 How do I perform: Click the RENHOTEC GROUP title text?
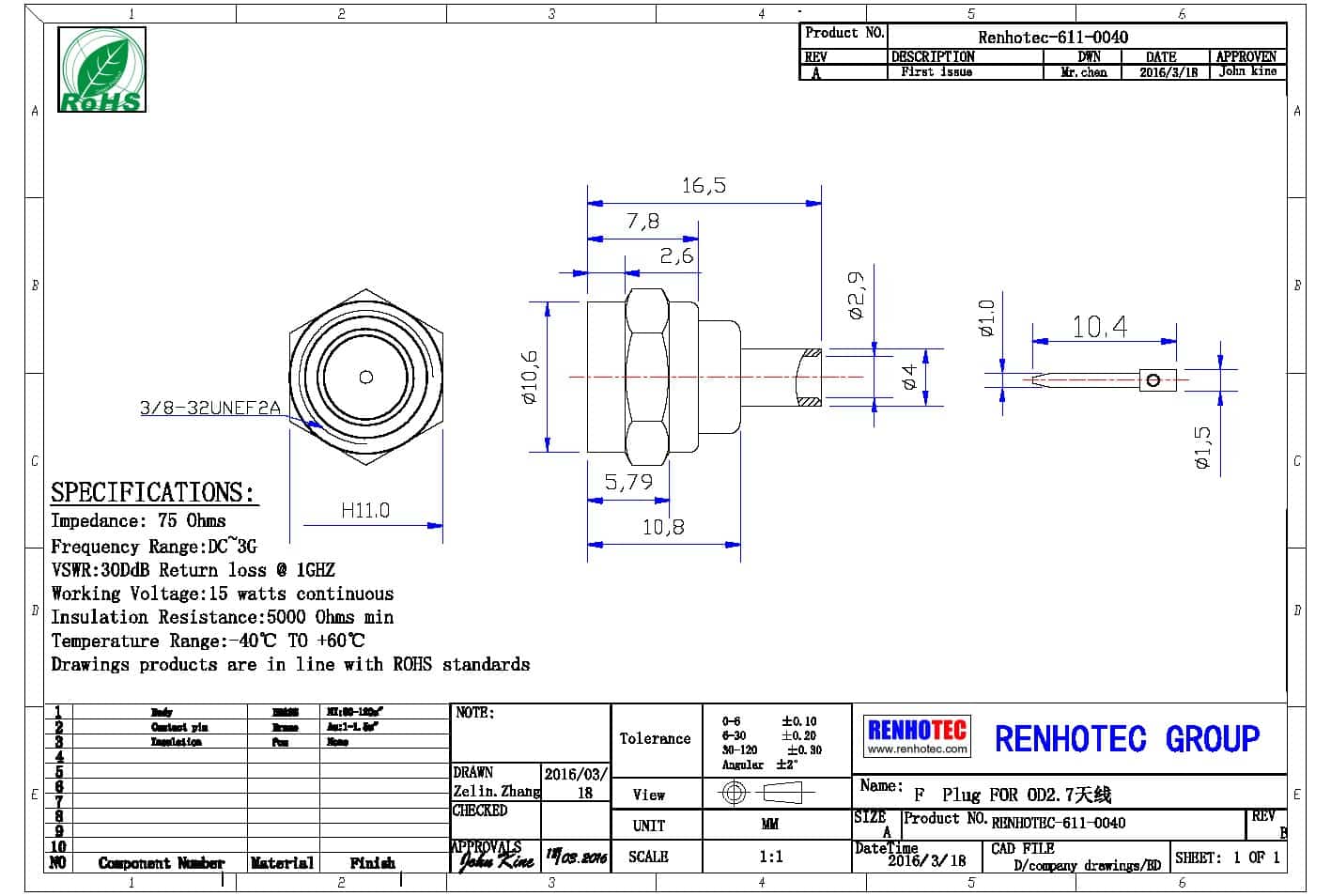pos(1127,739)
